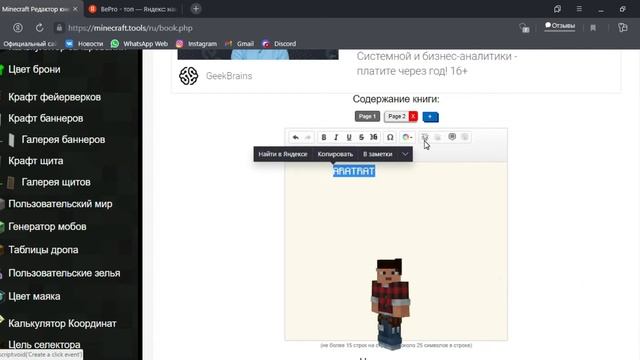Toggle strikethrough formatting in book editor
This screenshot has width=640, height=360.
361,137
